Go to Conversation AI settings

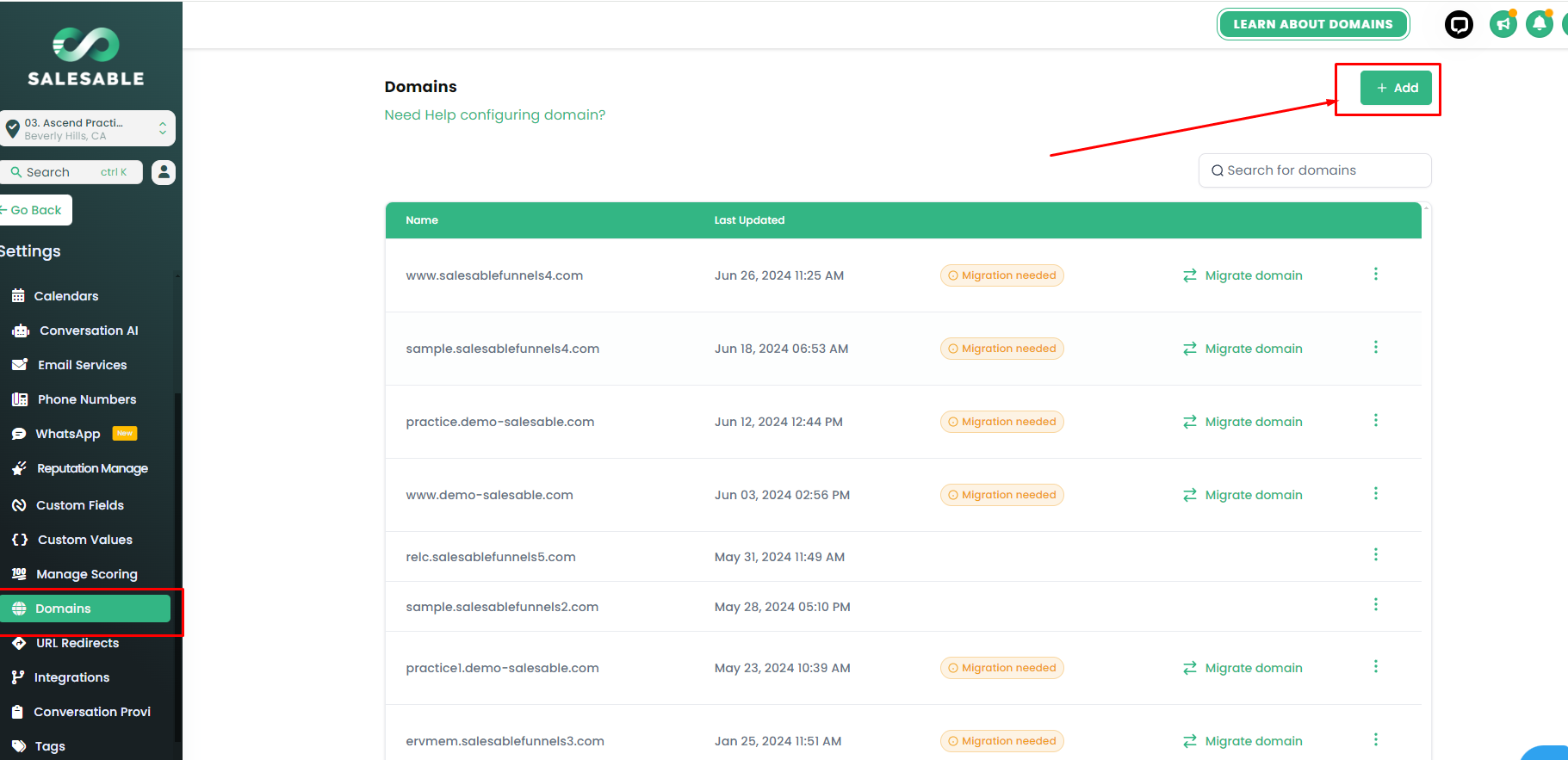click(89, 331)
